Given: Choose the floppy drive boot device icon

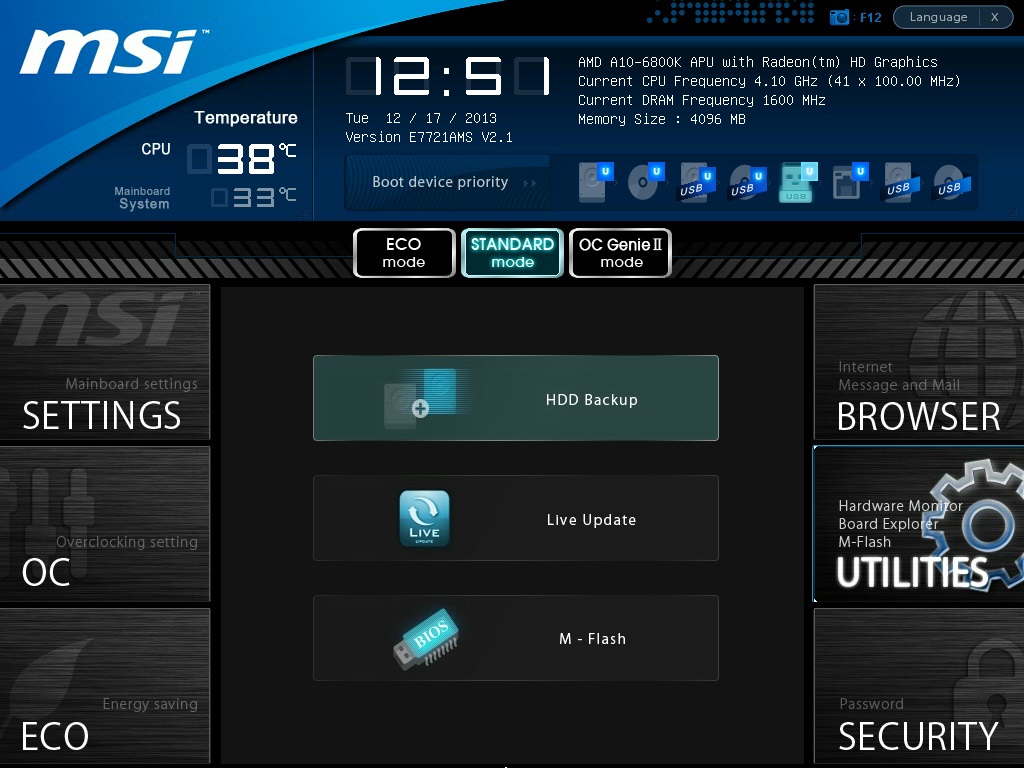Looking at the screenshot, I should (x=848, y=182).
